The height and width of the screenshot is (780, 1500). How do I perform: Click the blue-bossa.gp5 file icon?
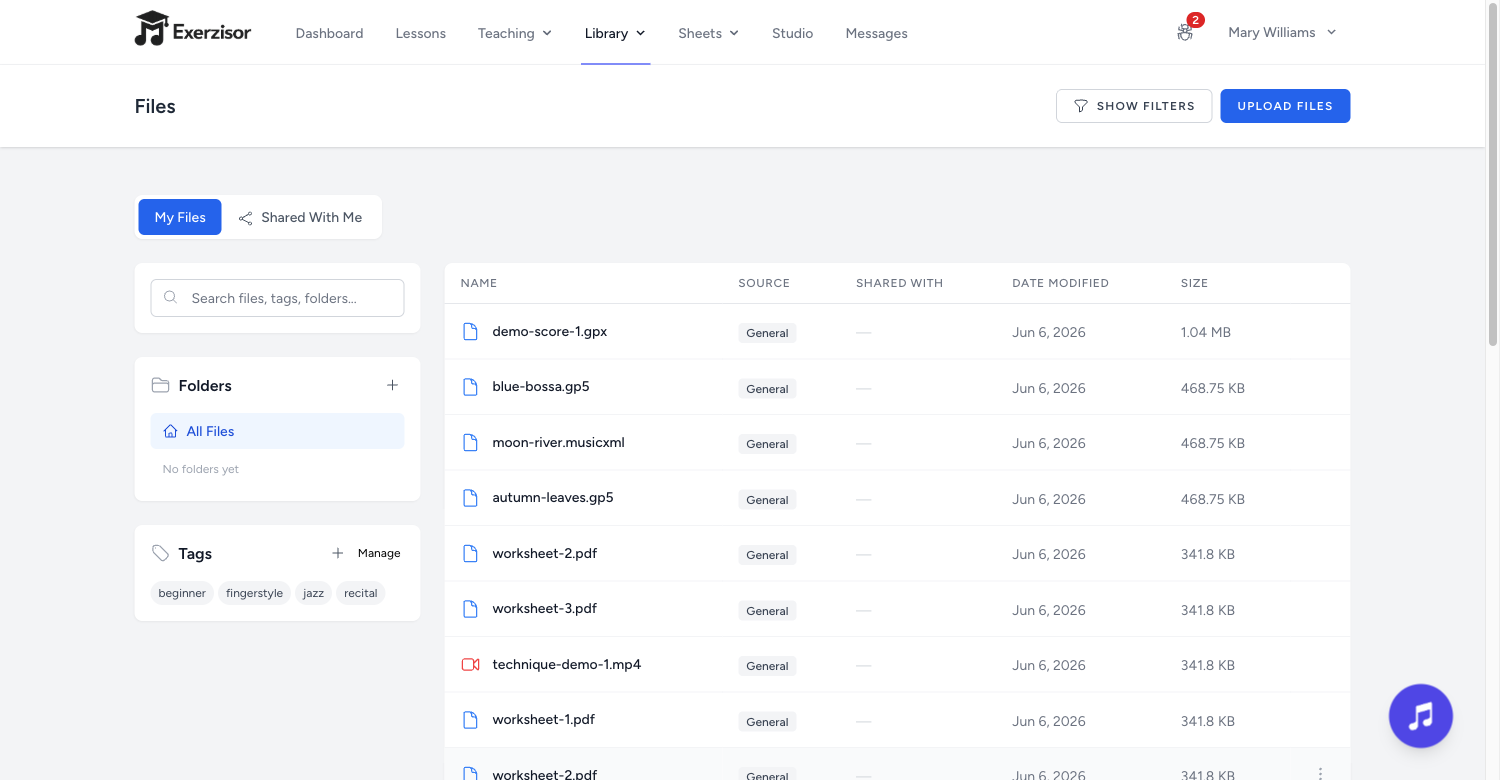(470, 387)
